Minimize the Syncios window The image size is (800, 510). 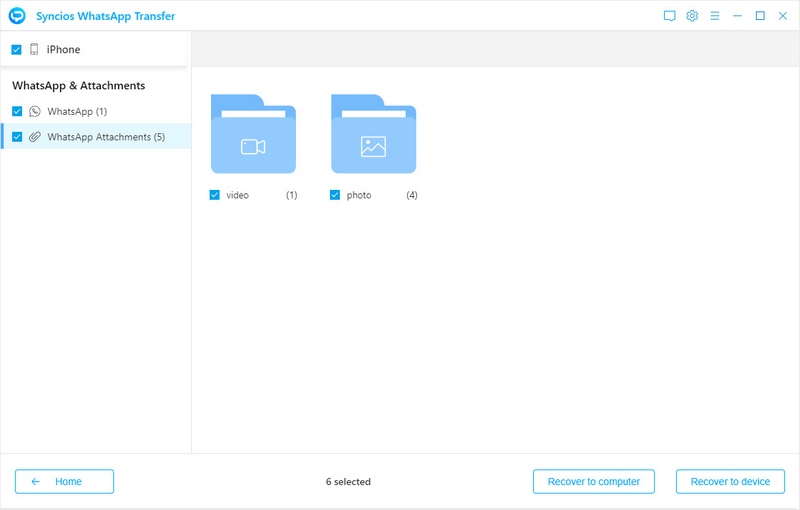[737, 16]
